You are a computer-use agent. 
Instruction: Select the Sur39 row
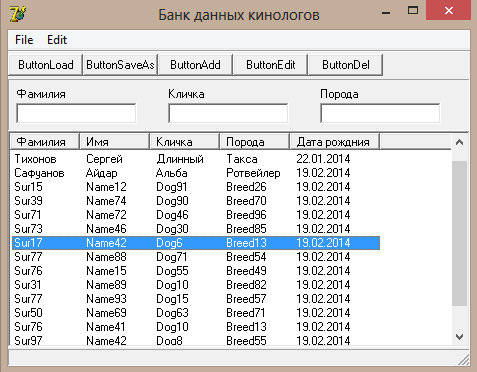196,201
